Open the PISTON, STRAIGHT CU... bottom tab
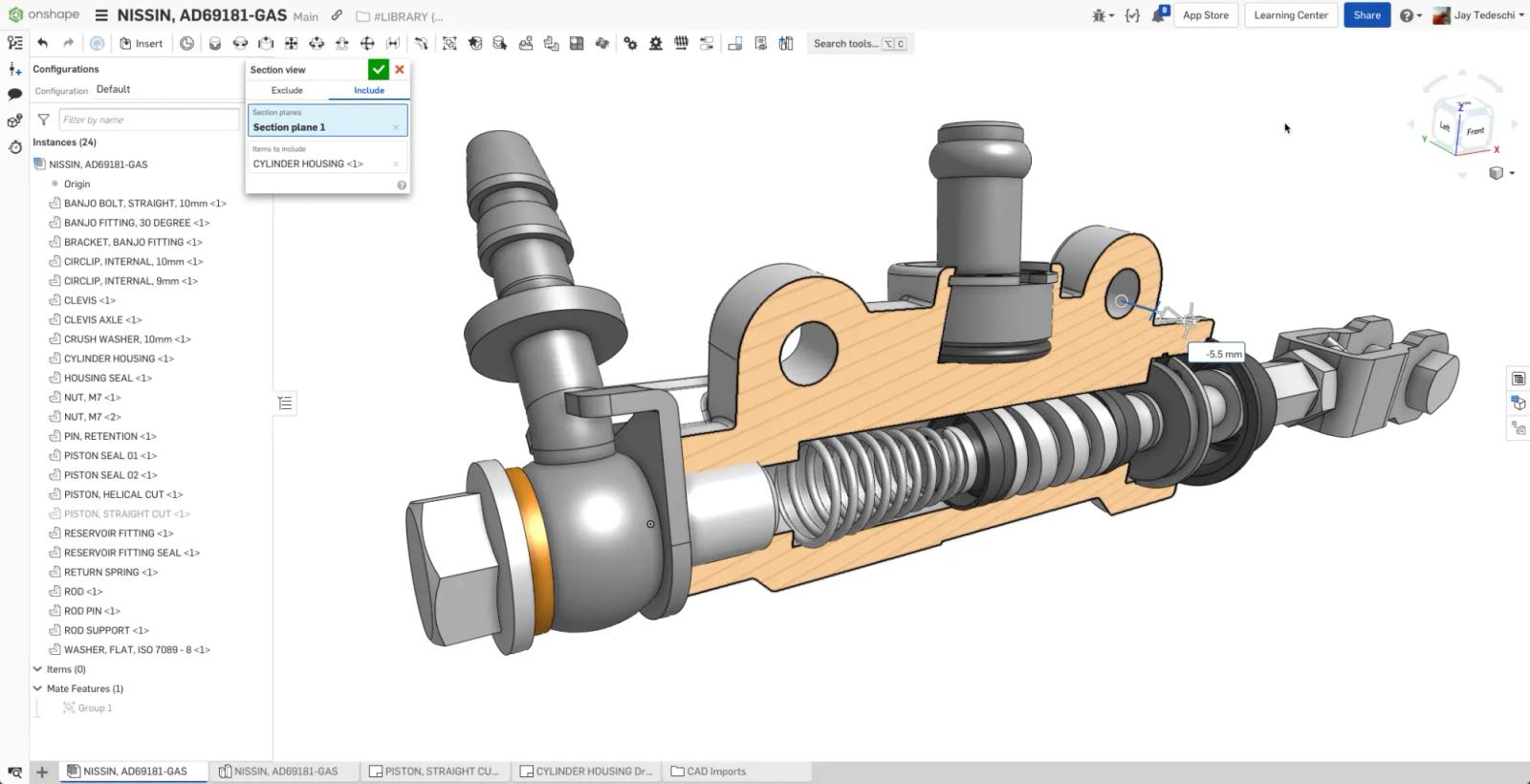The width and height of the screenshot is (1530, 784). tap(433, 772)
